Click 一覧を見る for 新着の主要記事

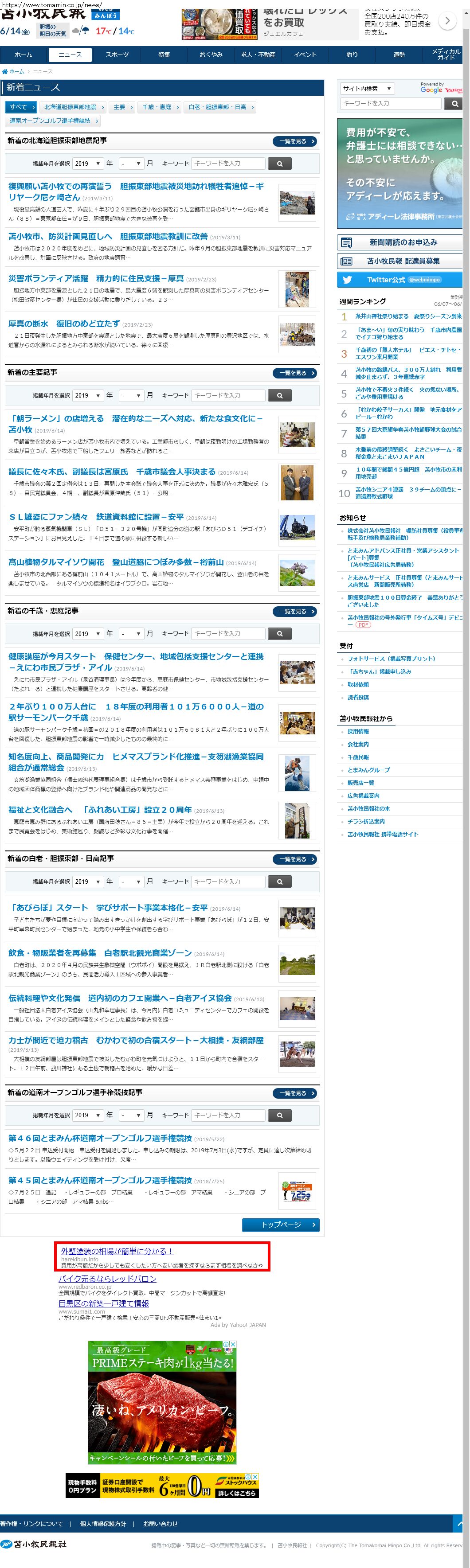coord(295,373)
